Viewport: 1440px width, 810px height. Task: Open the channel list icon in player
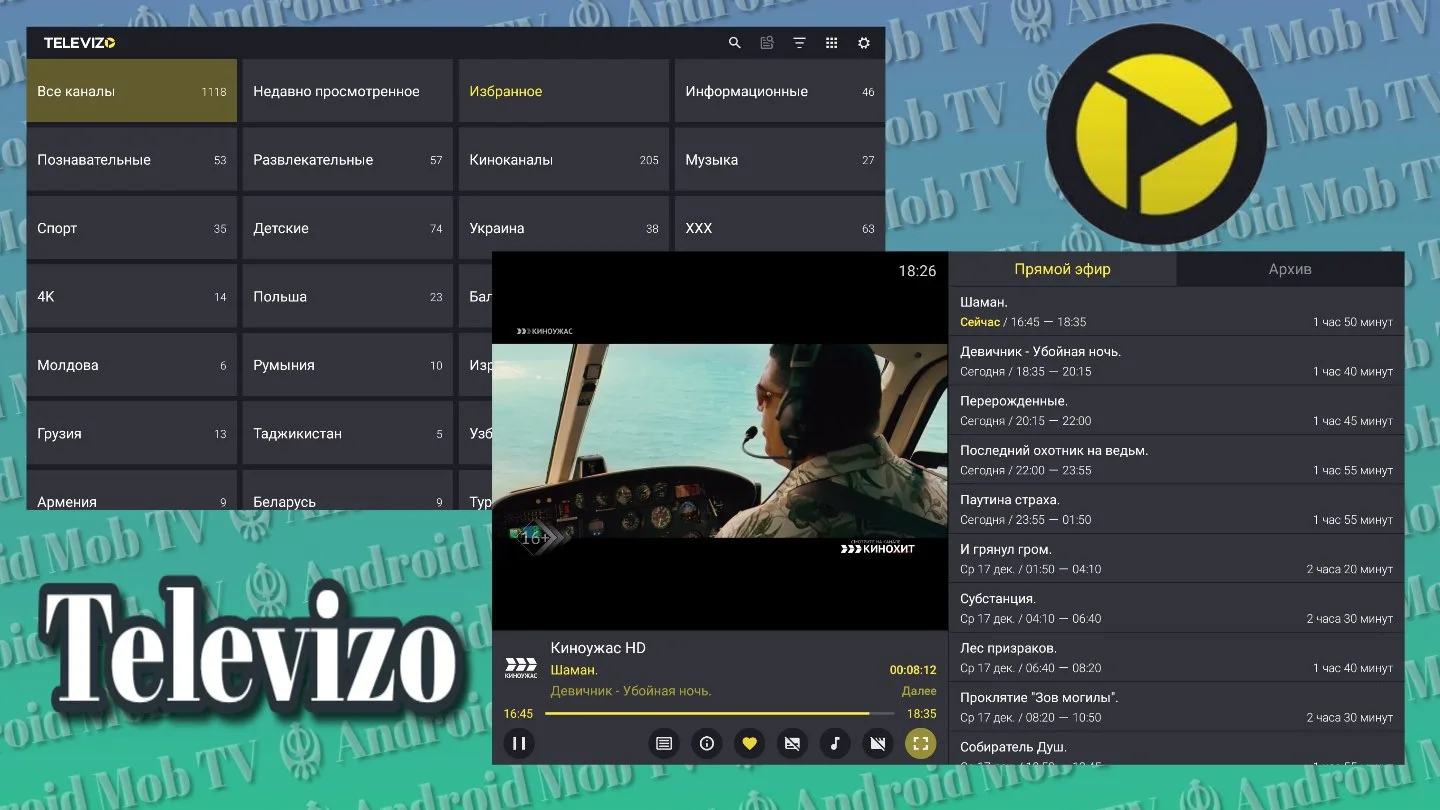point(663,743)
